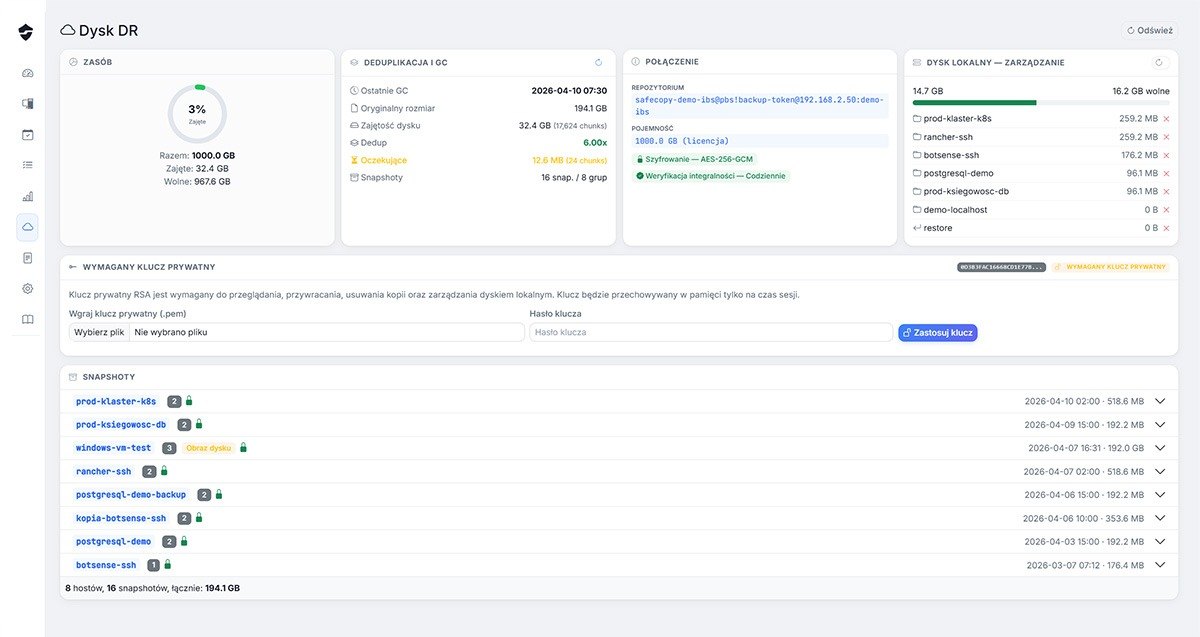Click the Hasło klucza input field

pos(710,332)
